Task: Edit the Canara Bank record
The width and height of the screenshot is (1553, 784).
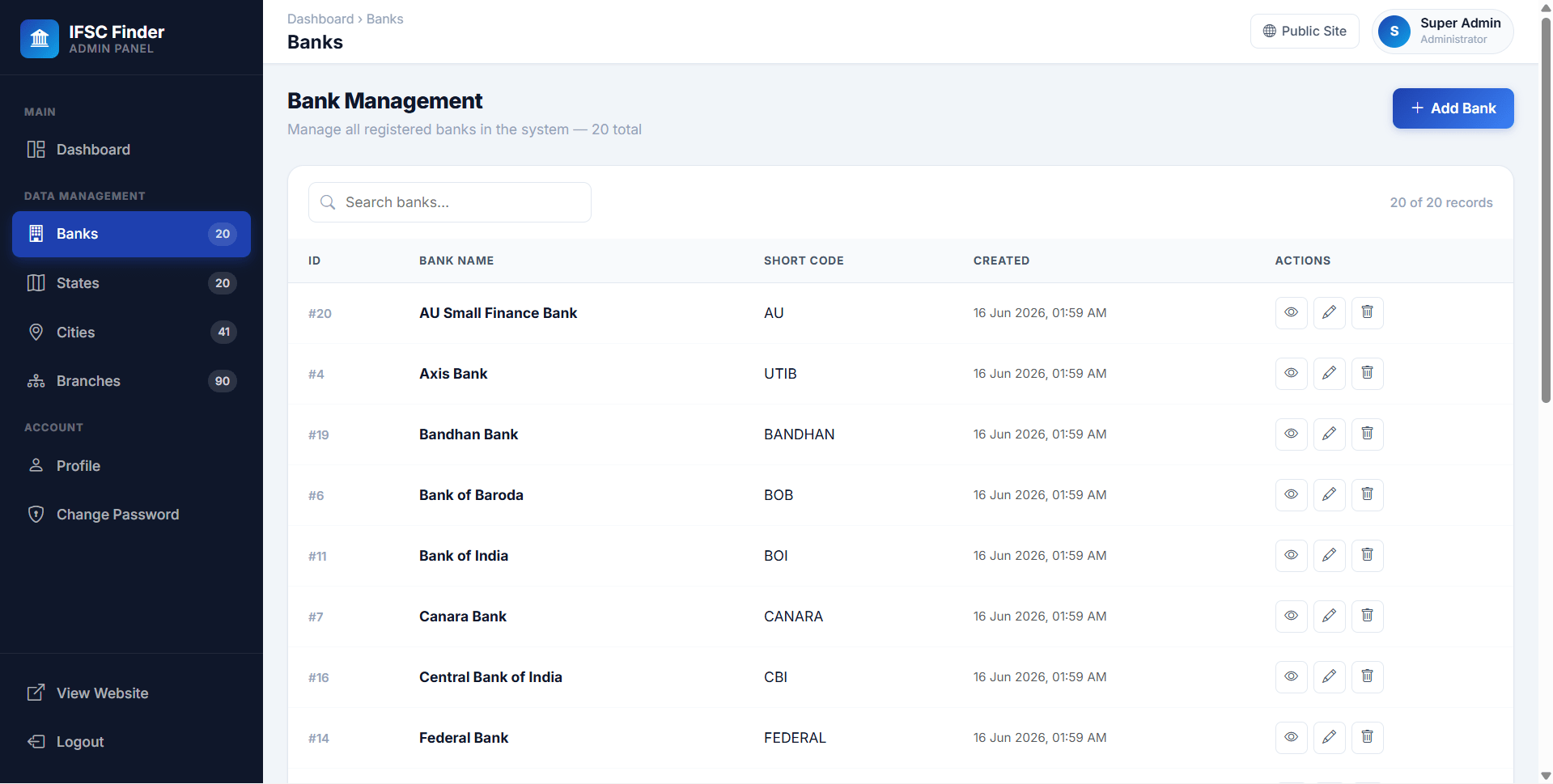Action: tap(1329, 616)
